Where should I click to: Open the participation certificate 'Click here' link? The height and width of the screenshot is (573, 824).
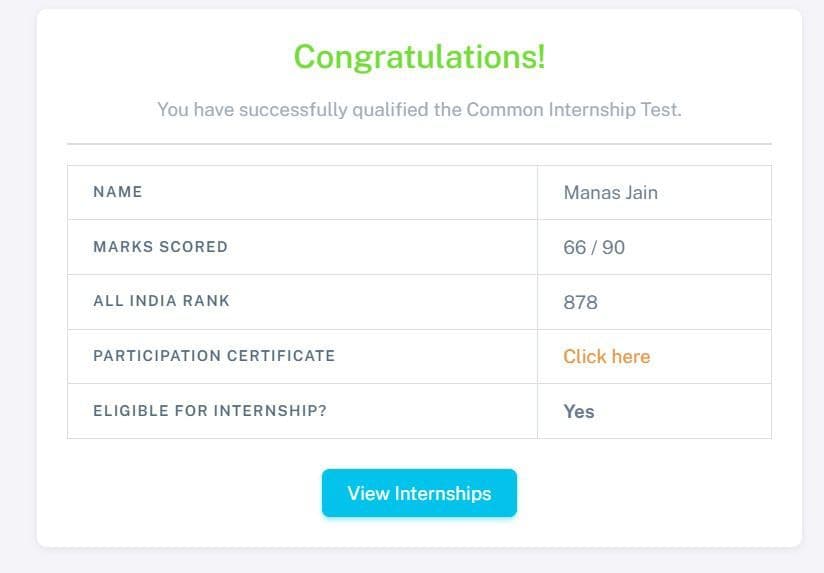click(x=606, y=356)
